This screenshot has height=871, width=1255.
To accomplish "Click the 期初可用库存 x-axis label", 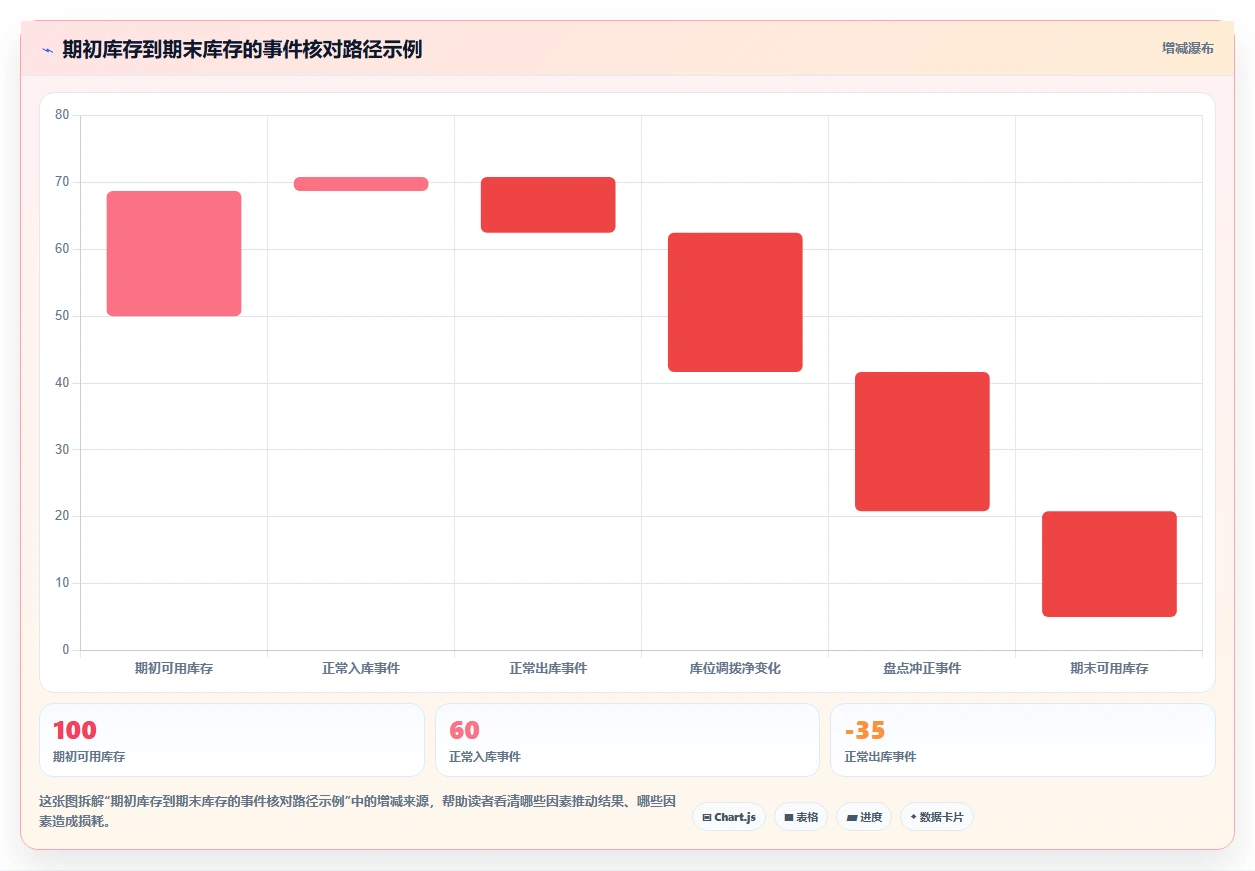I will click(174, 668).
